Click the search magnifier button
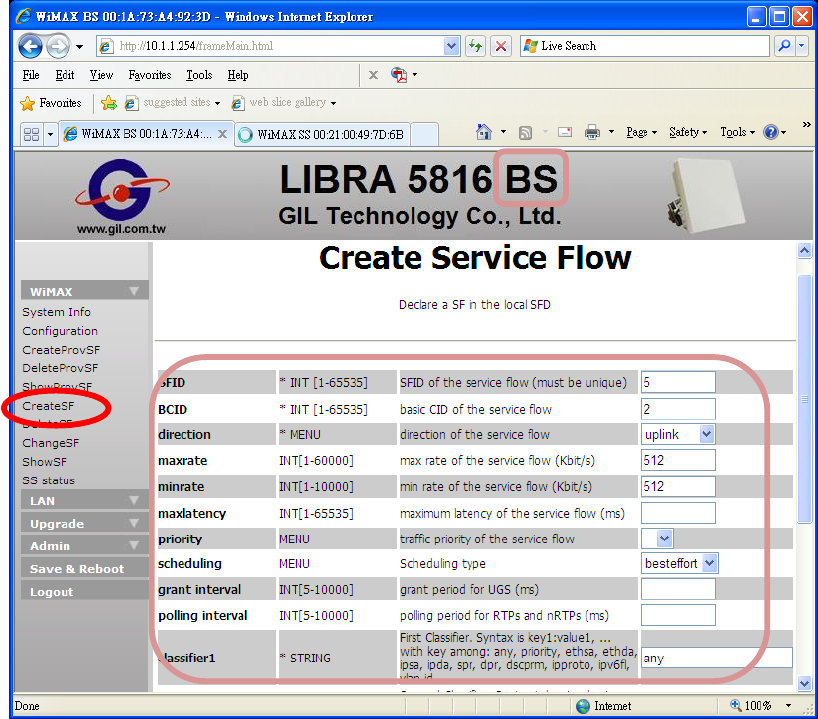The width and height of the screenshot is (818, 719). pos(784,46)
